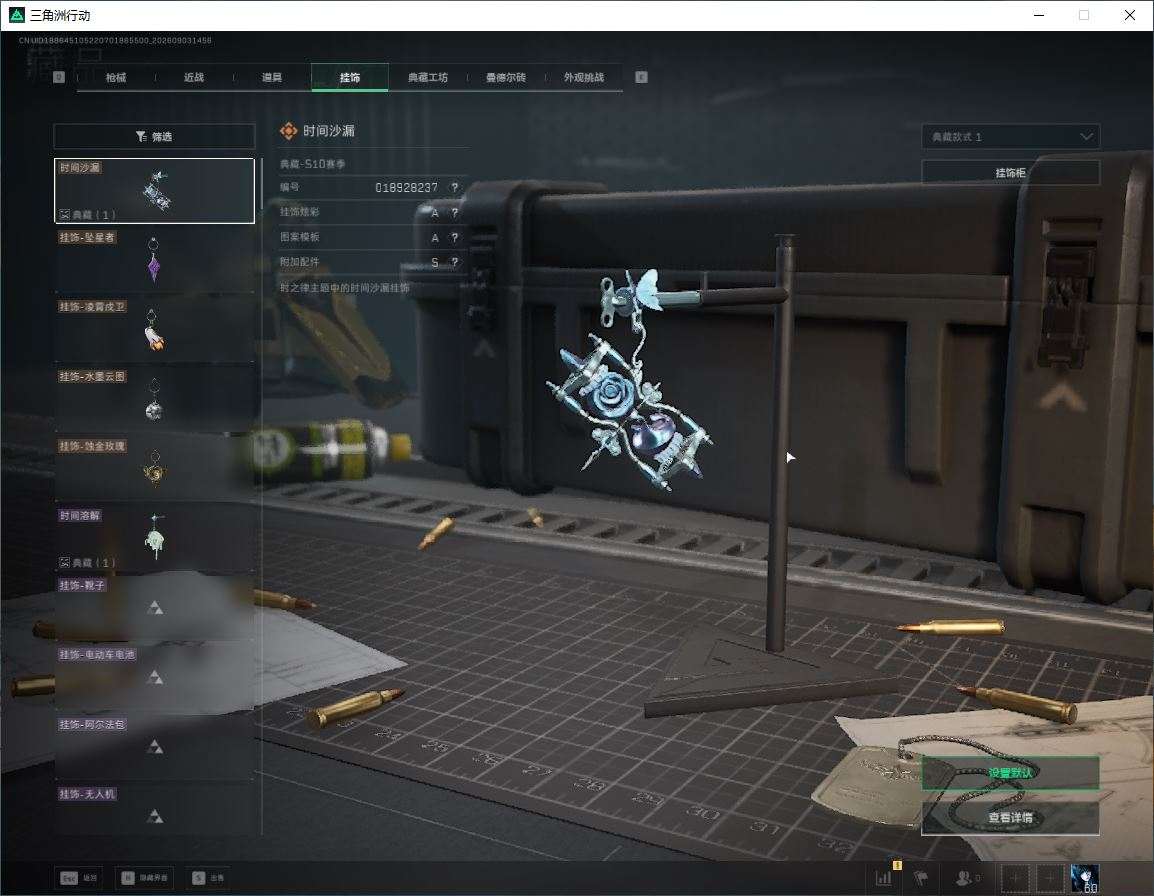Click the 典藏-S10赛季 label

click(x=312, y=163)
